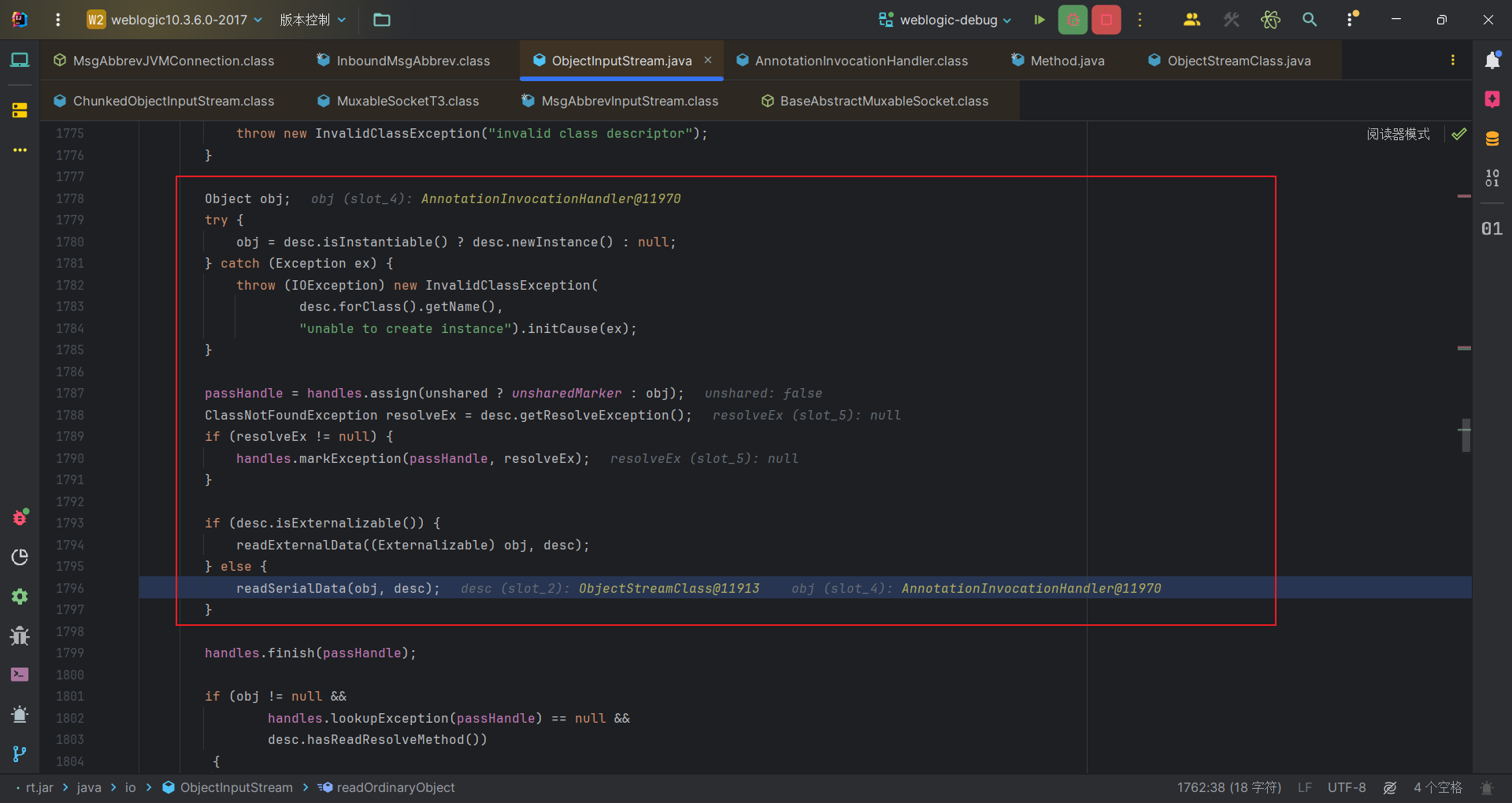
Task: Click handles.finish(passHandle) code line
Action: (310, 653)
